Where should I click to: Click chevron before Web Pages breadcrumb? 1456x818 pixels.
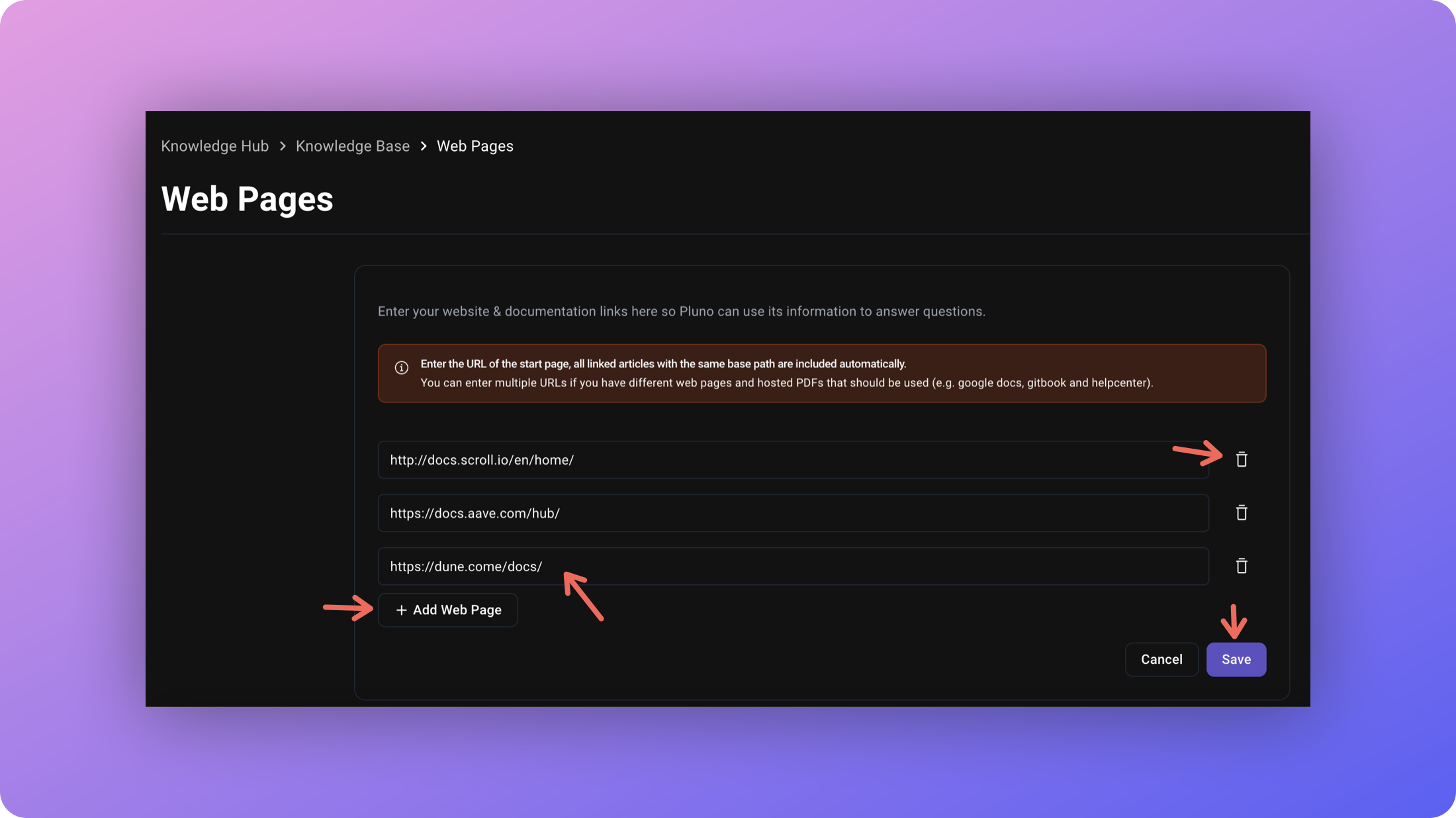(x=424, y=146)
